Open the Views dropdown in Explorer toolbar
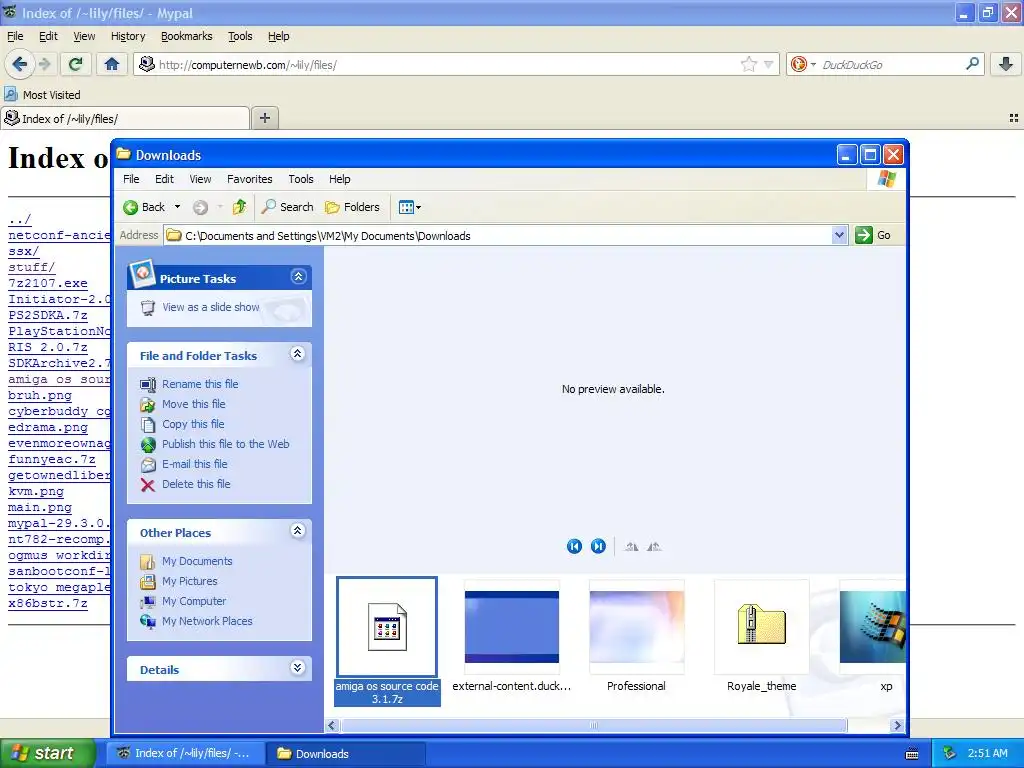This screenshot has height=768, width=1024. tap(409, 207)
